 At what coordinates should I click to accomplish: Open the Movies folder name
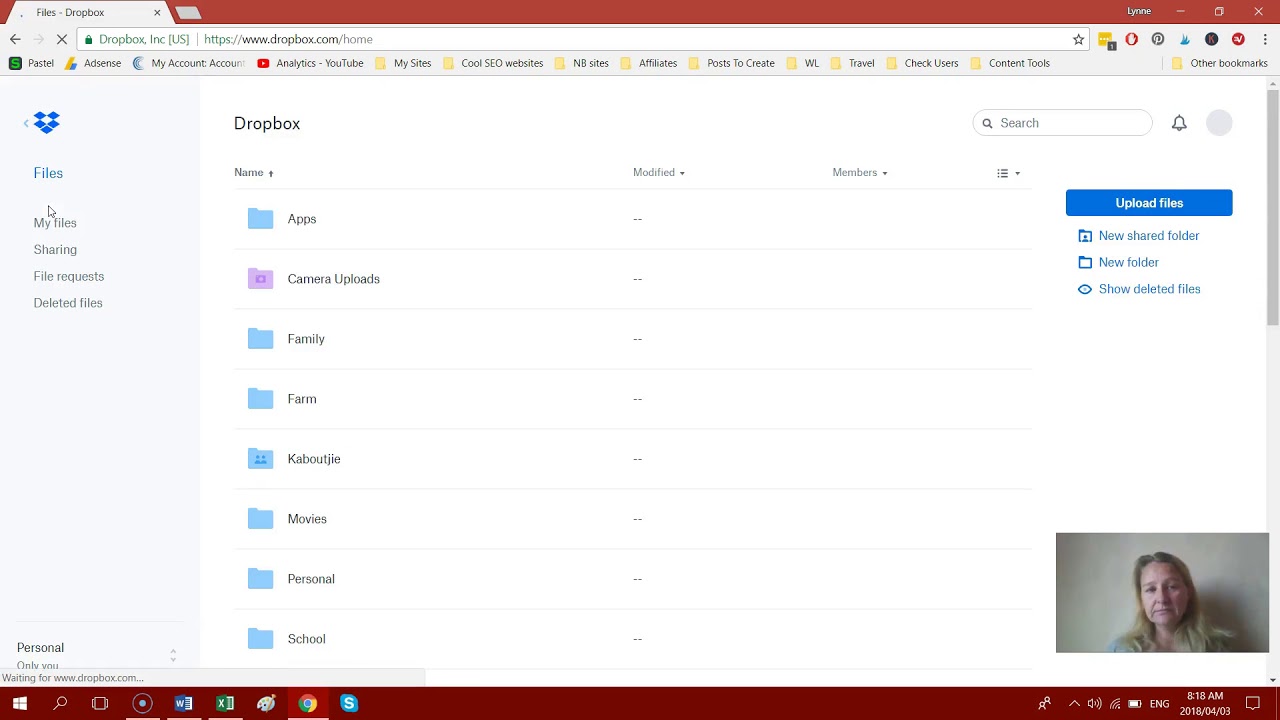pyautogui.click(x=307, y=519)
